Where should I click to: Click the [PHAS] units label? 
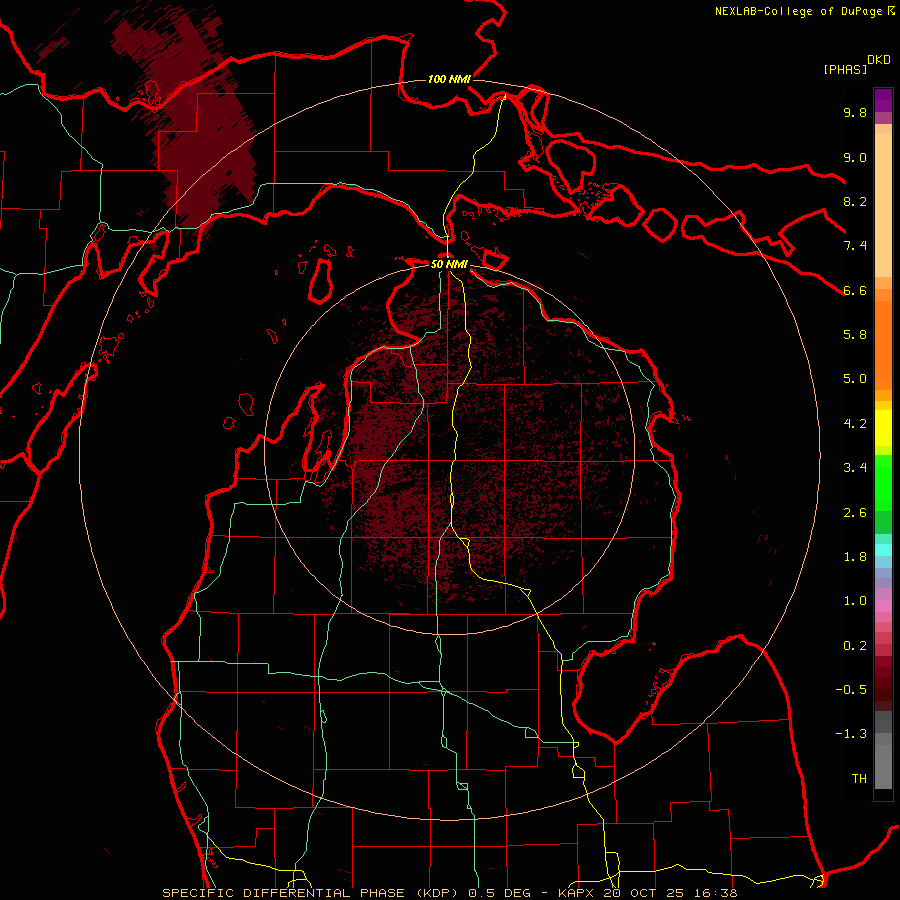point(845,69)
